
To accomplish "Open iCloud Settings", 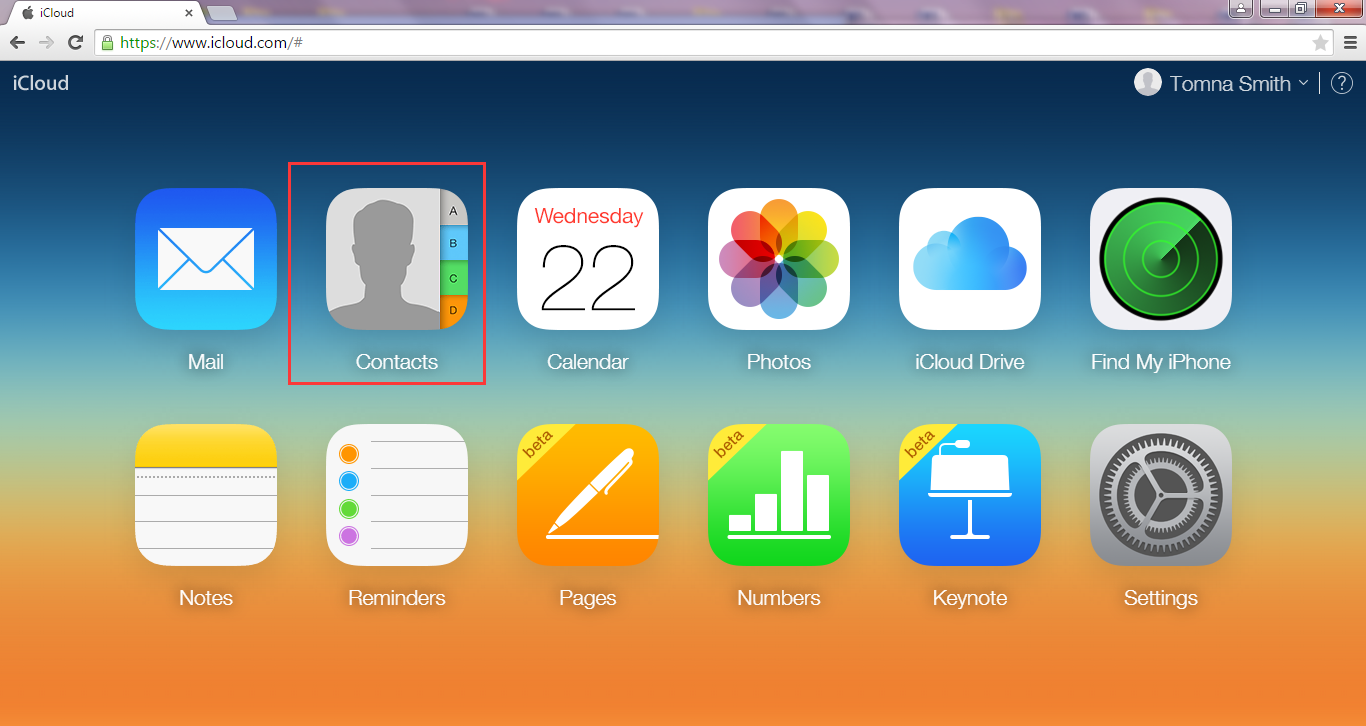I will coord(1160,495).
